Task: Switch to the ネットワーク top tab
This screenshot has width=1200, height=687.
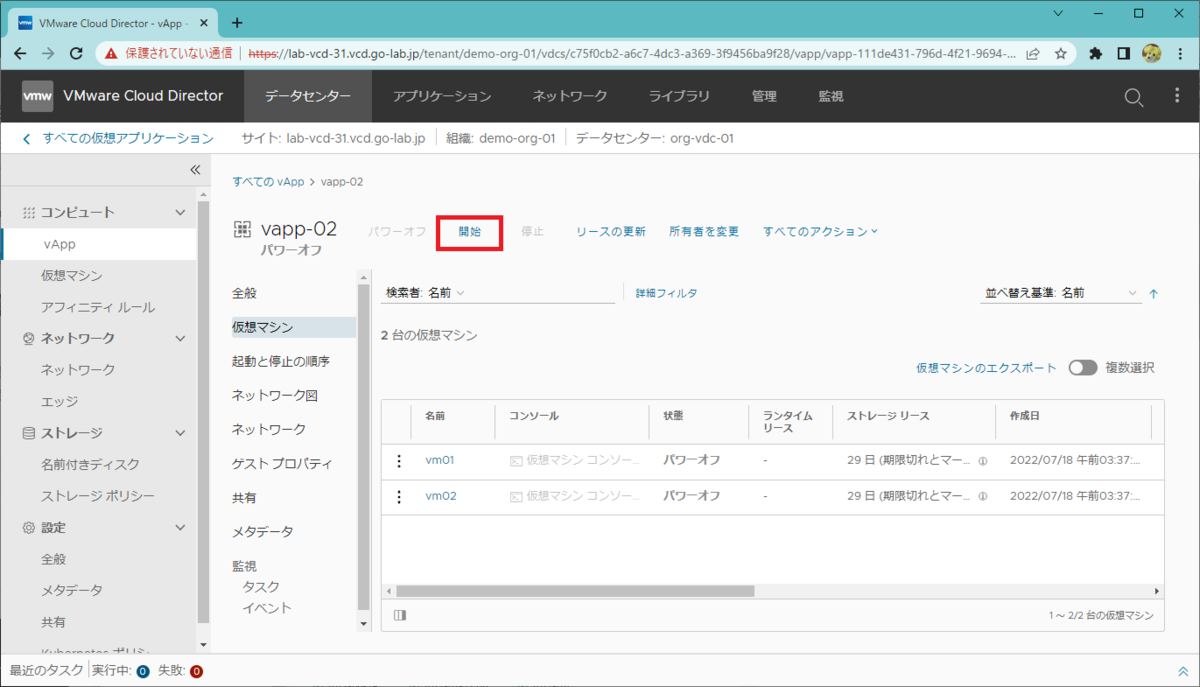Action: (570, 97)
